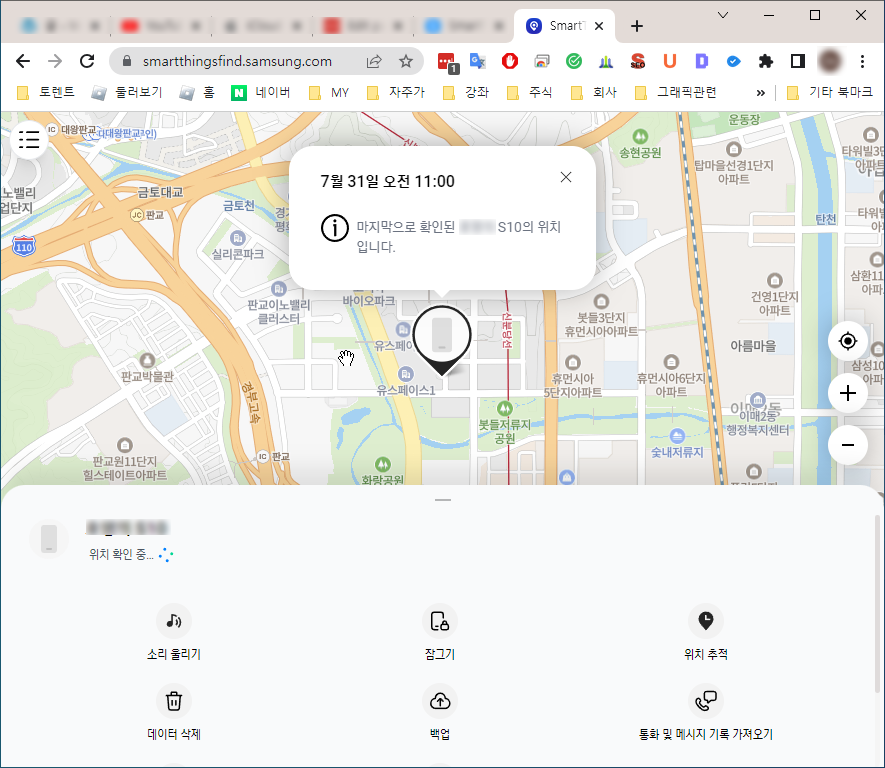Open a new browser tab
The height and width of the screenshot is (768, 885).
[x=637, y=26]
